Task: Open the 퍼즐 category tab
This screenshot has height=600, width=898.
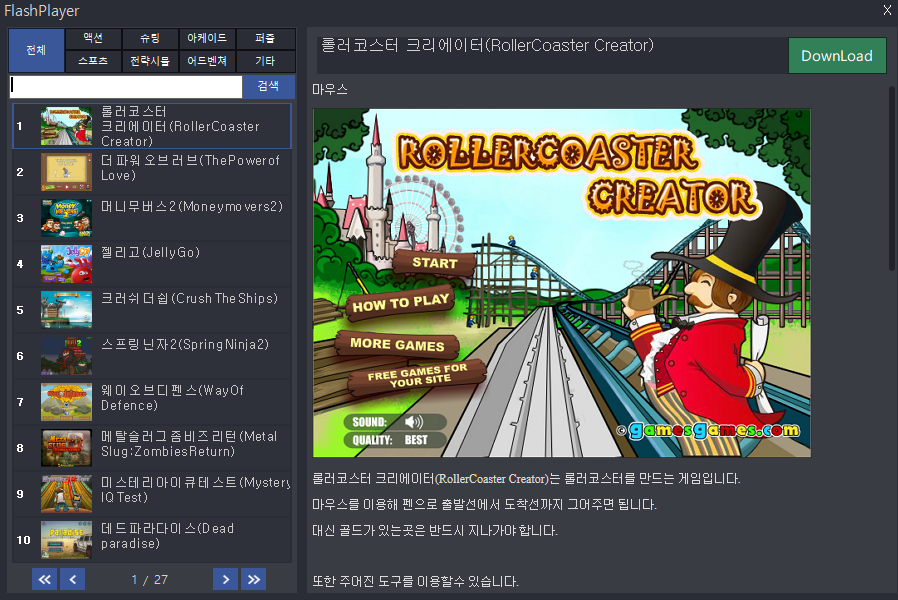Action: 265,38
